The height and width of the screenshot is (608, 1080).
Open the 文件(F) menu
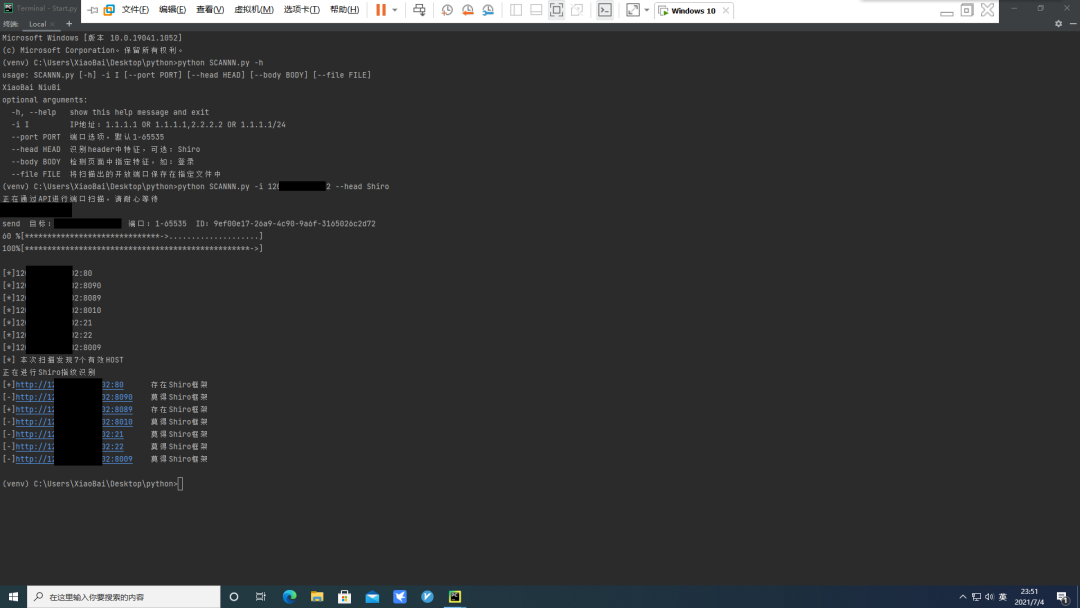click(135, 10)
